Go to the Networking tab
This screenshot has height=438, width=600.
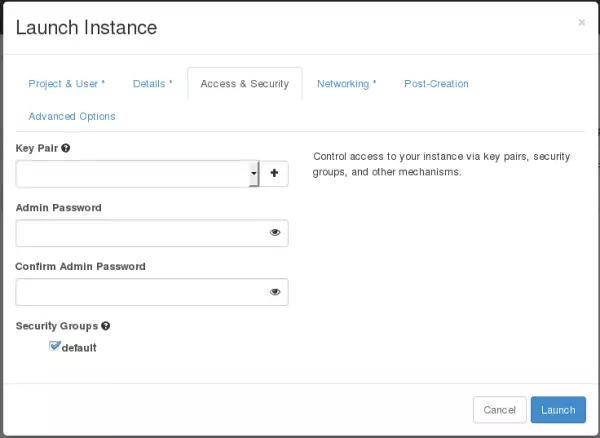(x=347, y=84)
